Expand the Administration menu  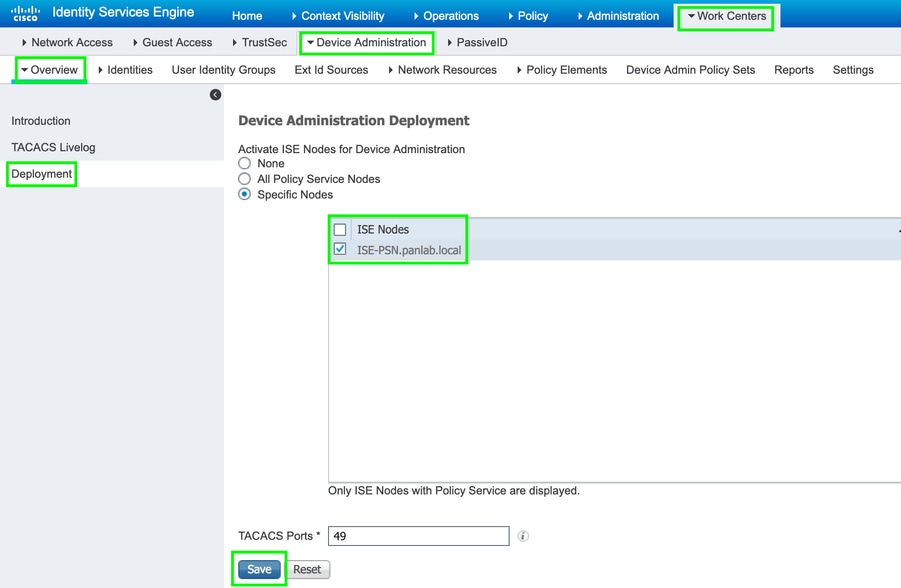tap(618, 16)
